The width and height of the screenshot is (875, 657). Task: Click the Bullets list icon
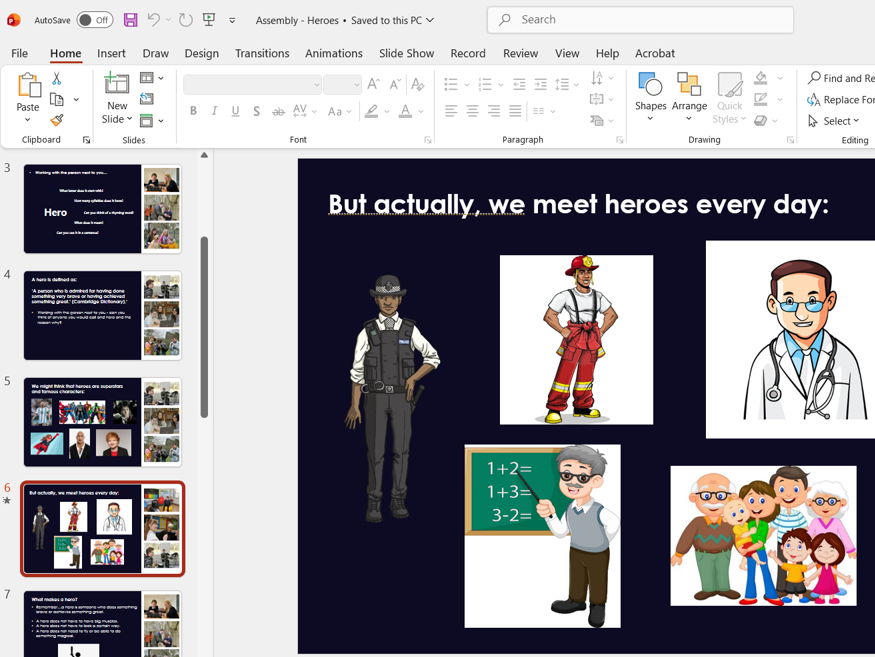tap(450, 84)
